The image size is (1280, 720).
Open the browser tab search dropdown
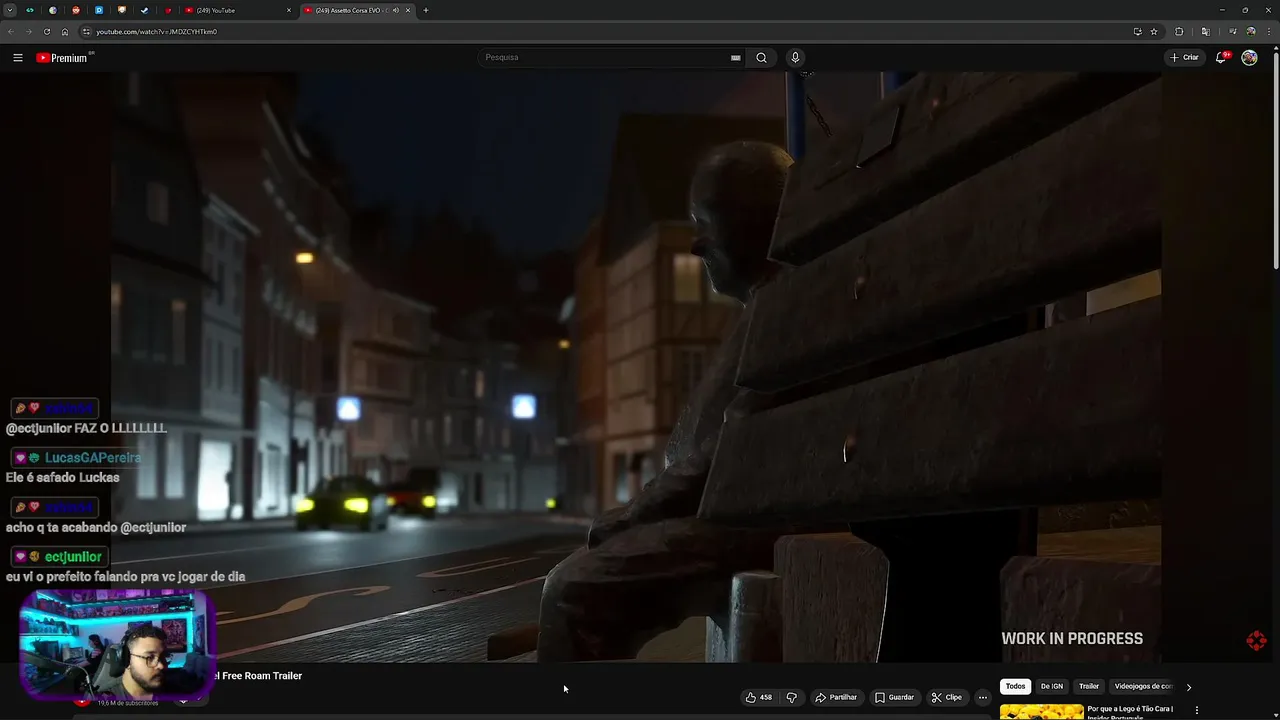[x=10, y=10]
